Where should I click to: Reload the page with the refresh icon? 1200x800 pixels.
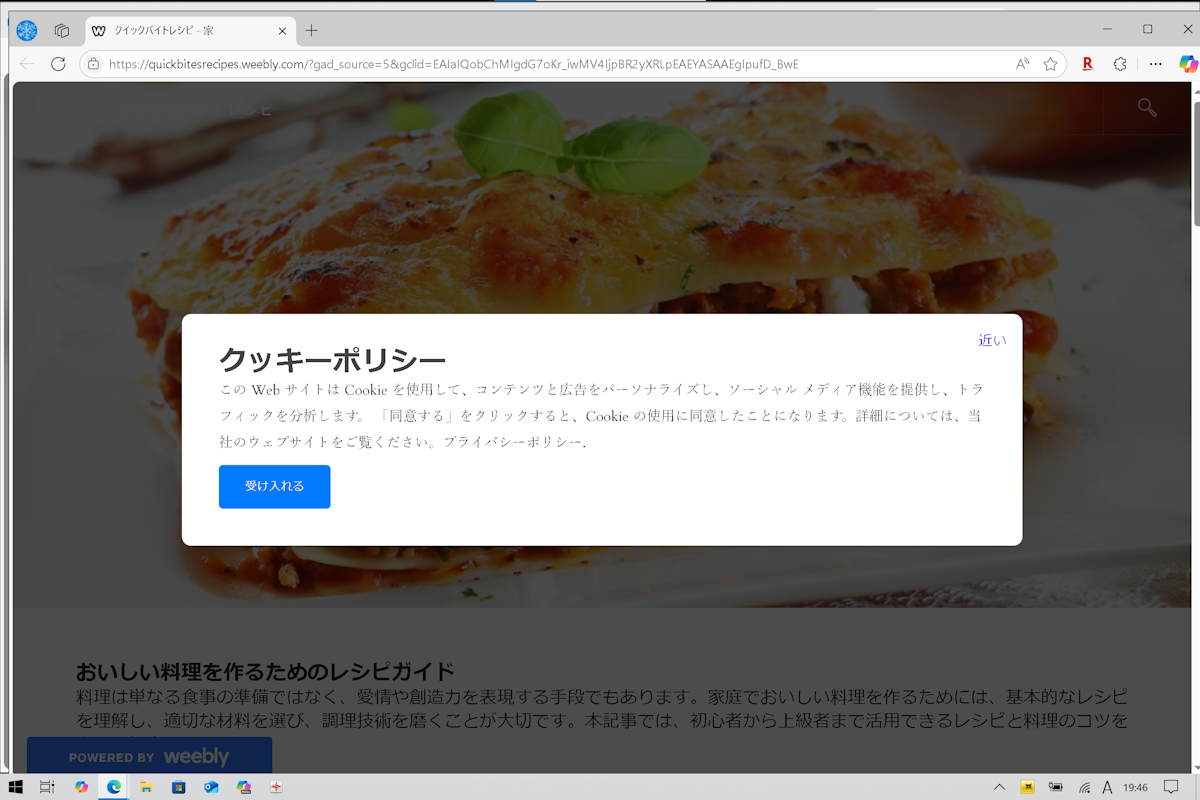pos(58,64)
